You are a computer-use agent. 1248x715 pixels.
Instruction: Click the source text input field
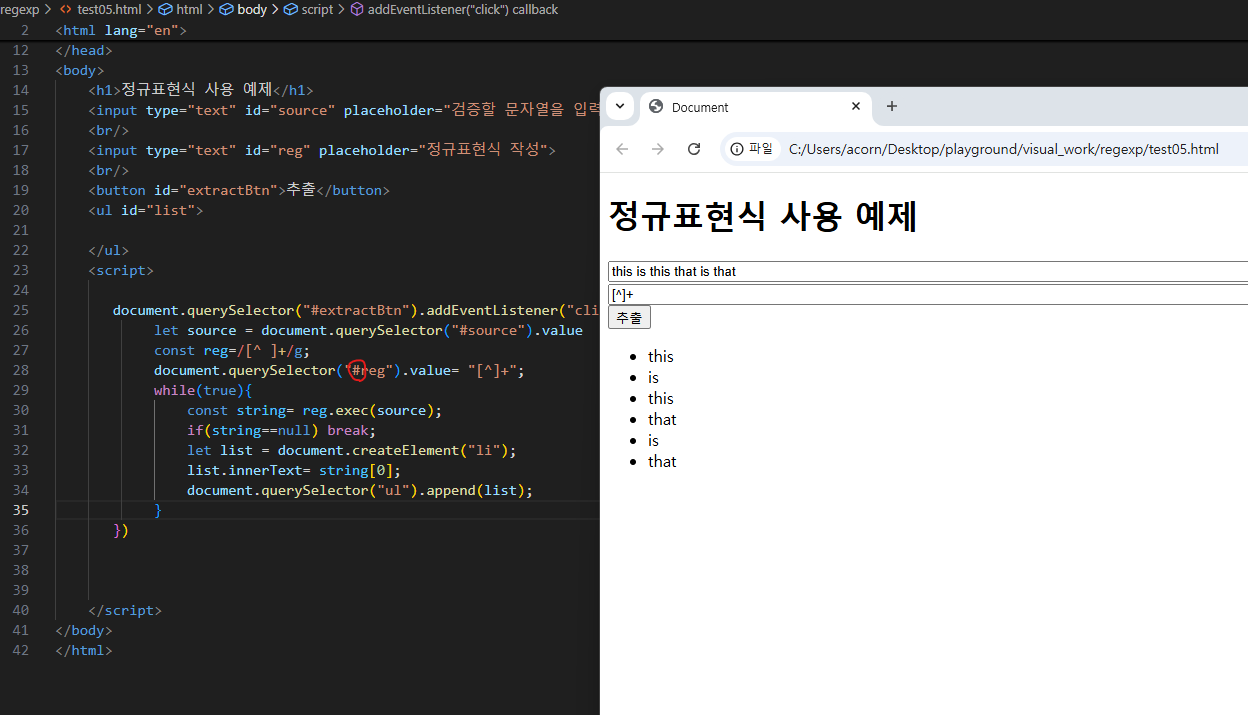tap(928, 271)
